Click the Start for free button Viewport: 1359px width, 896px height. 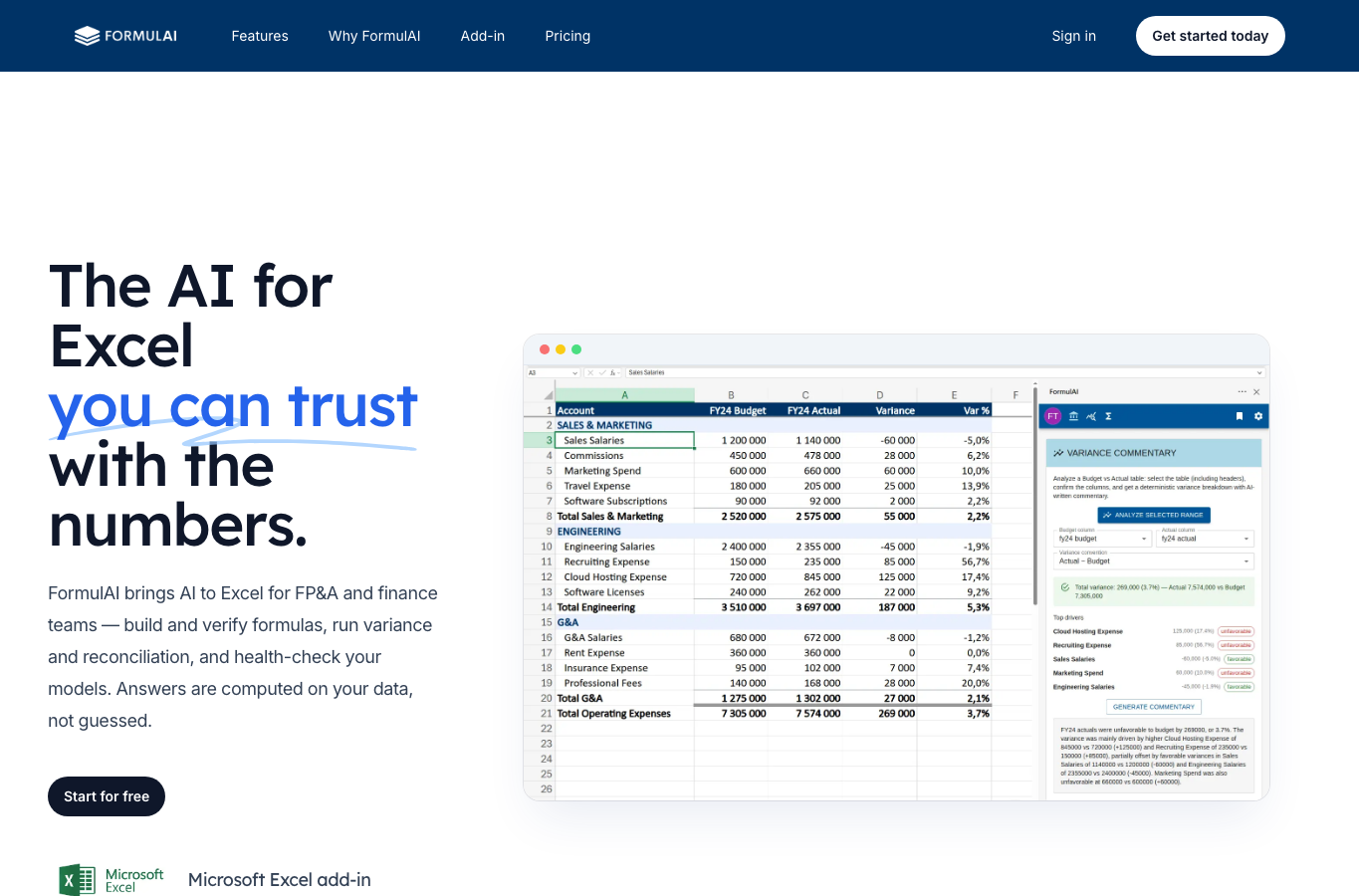(107, 796)
